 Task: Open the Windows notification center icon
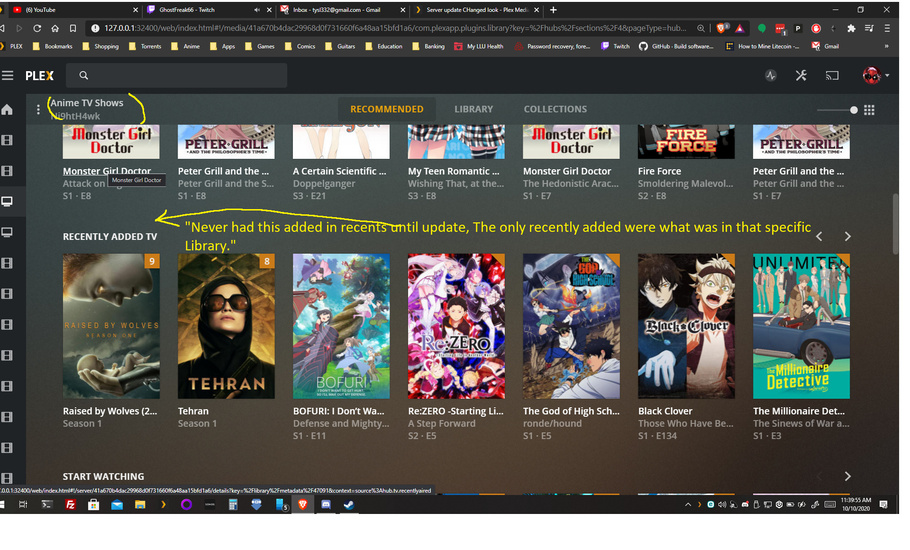[x=884, y=504]
